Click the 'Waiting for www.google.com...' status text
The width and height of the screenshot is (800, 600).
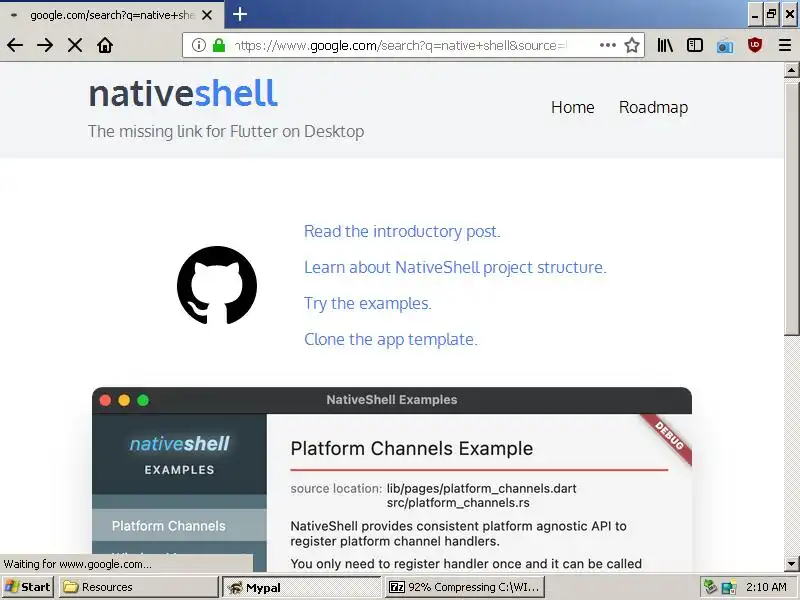78,564
